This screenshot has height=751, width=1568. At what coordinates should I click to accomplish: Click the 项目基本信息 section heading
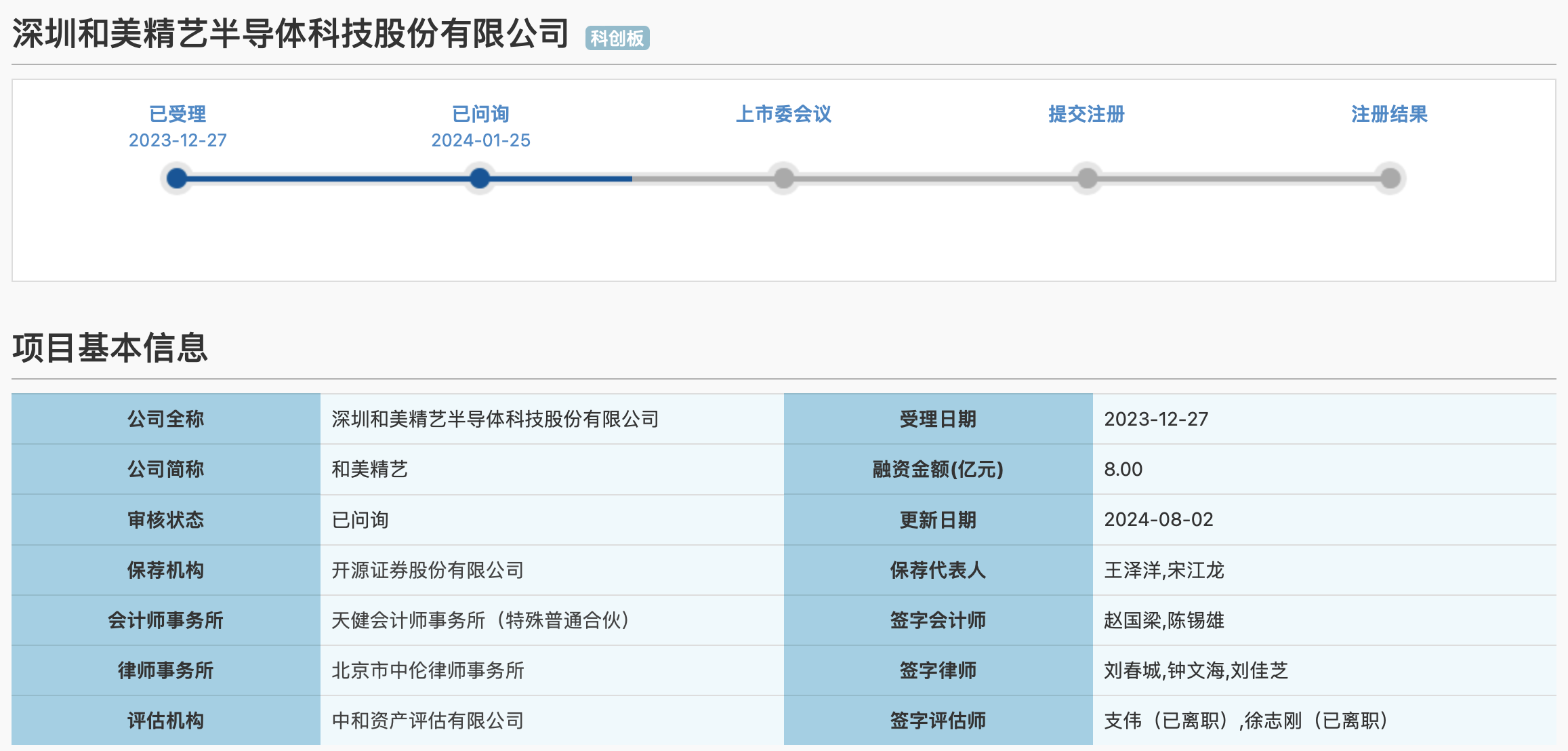pyautogui.click(x=110, y=348)
